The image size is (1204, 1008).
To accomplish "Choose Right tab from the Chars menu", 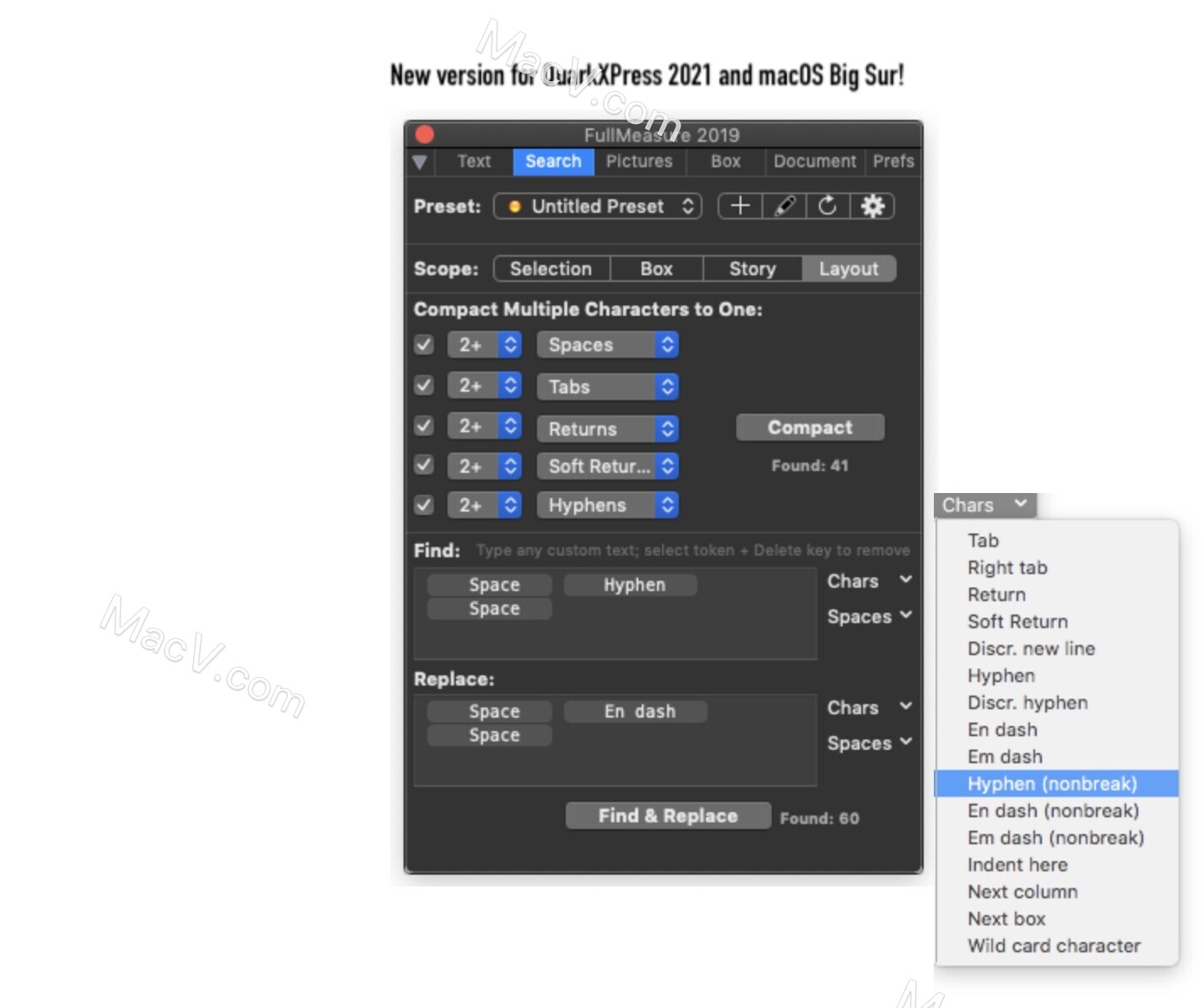I will pyautogui.click(x=1056, y=567).
